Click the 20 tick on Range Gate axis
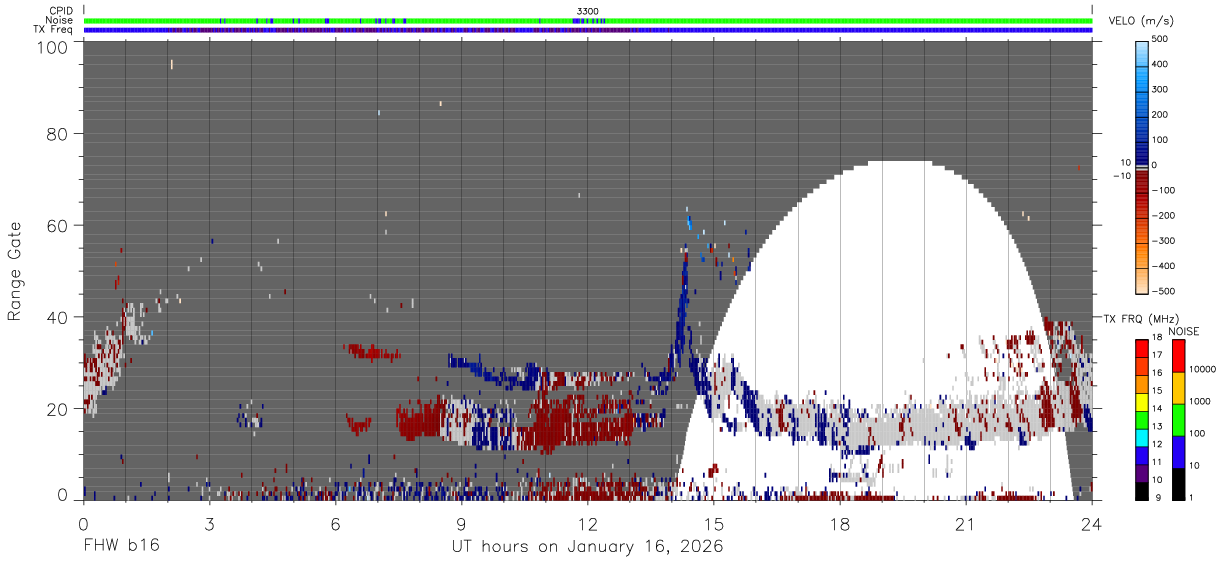The width and height of the screenshot is (1228, 567). click(x=59, y=408)
